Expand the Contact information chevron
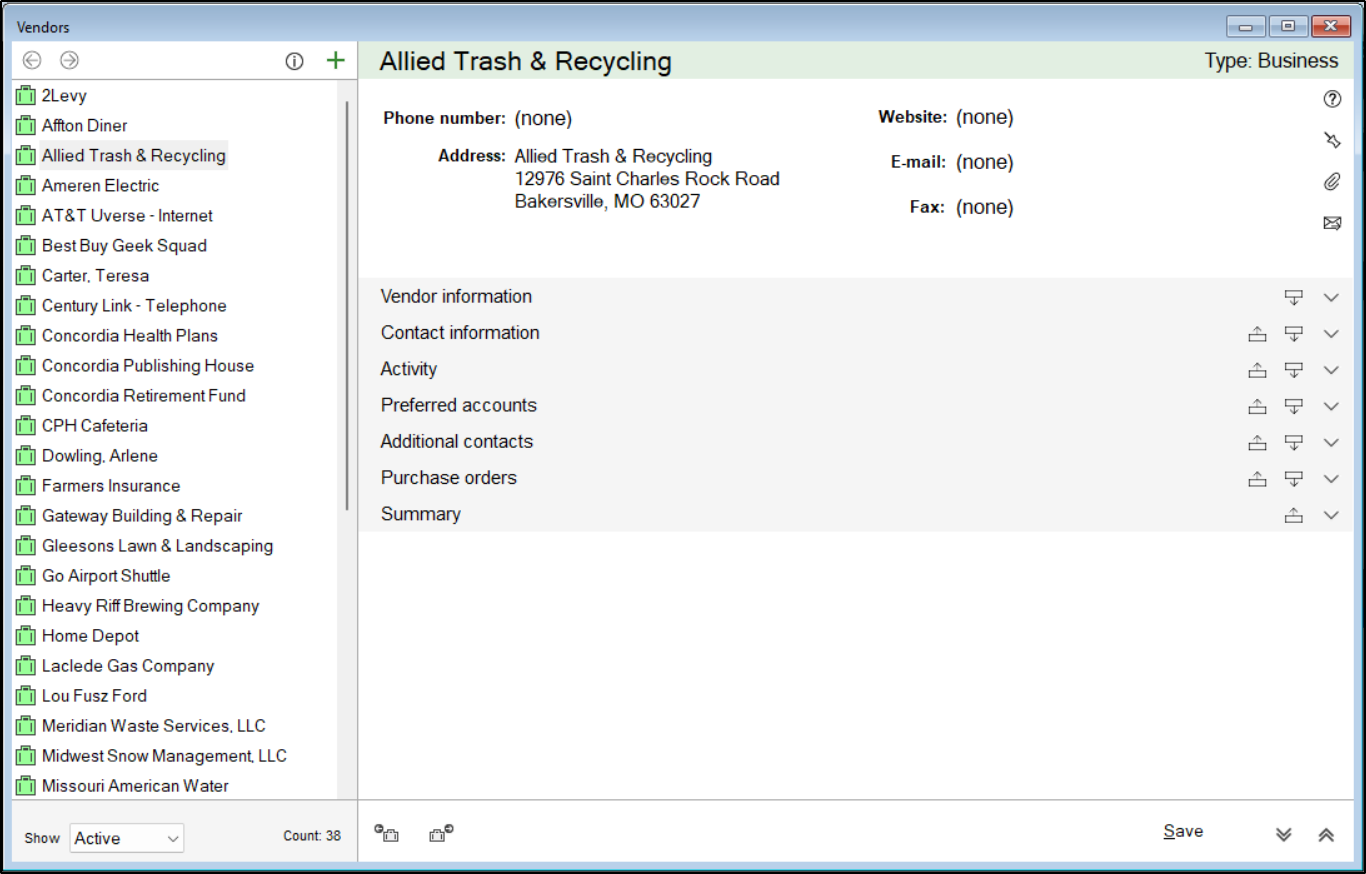The height and width of the screenshot is (874, 1366). pos(1330,334)
